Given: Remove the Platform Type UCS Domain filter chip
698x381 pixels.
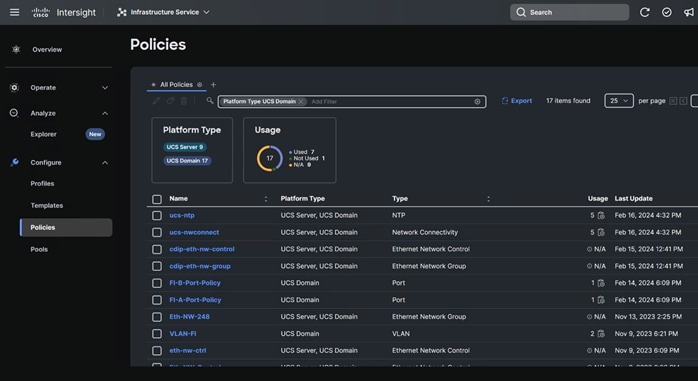Looking at the screenshot, I should click(301, 101).
